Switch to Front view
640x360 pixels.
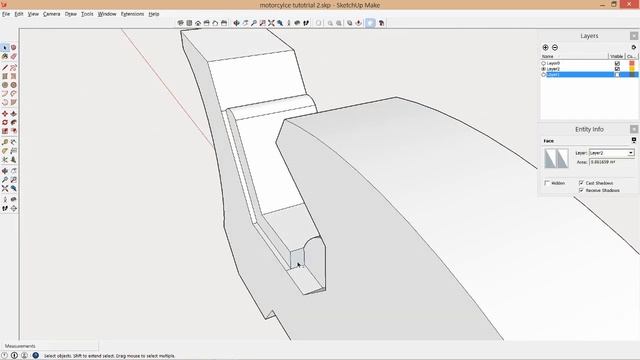[198, 23]
